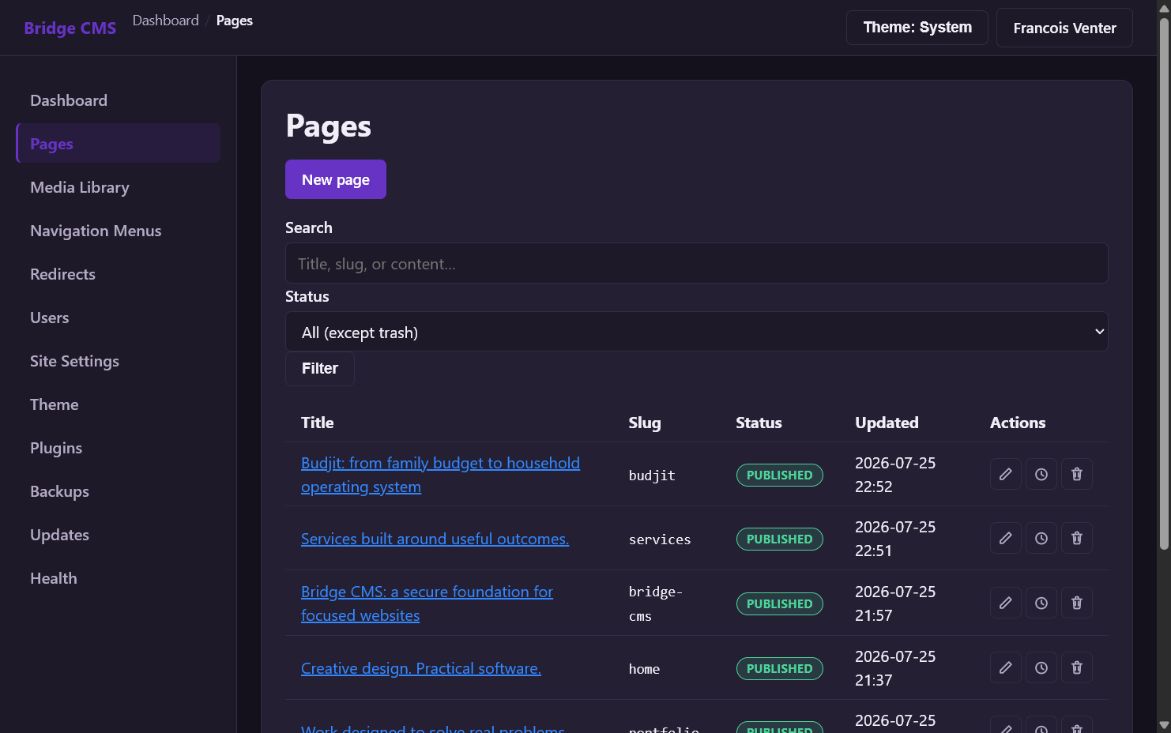Screen dimensions: 1171x733
Task: Click the PUBLISHED badge for budjit
Action: pyautogui.click(x=779, y=475)
